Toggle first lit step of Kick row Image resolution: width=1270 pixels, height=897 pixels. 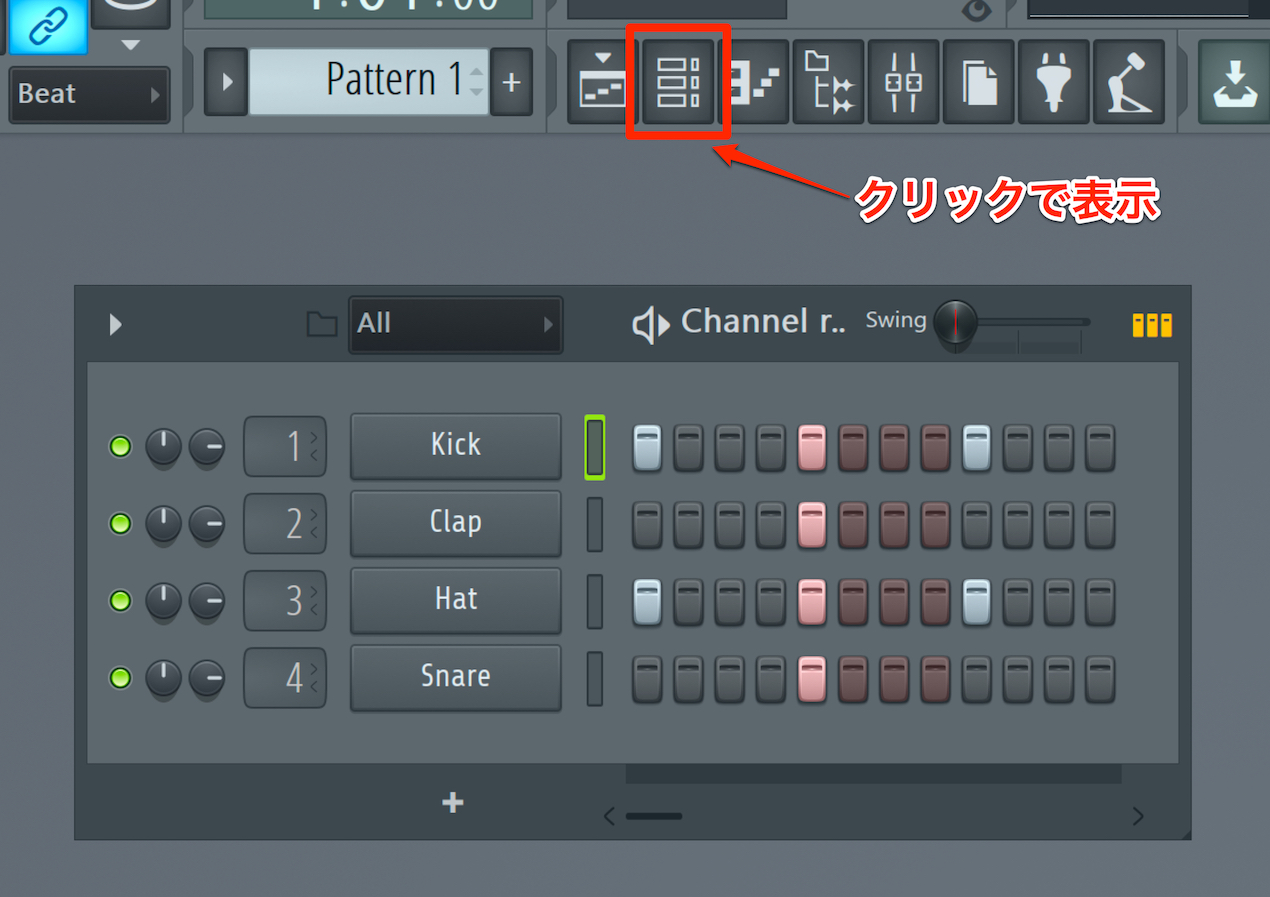[647, 448]
